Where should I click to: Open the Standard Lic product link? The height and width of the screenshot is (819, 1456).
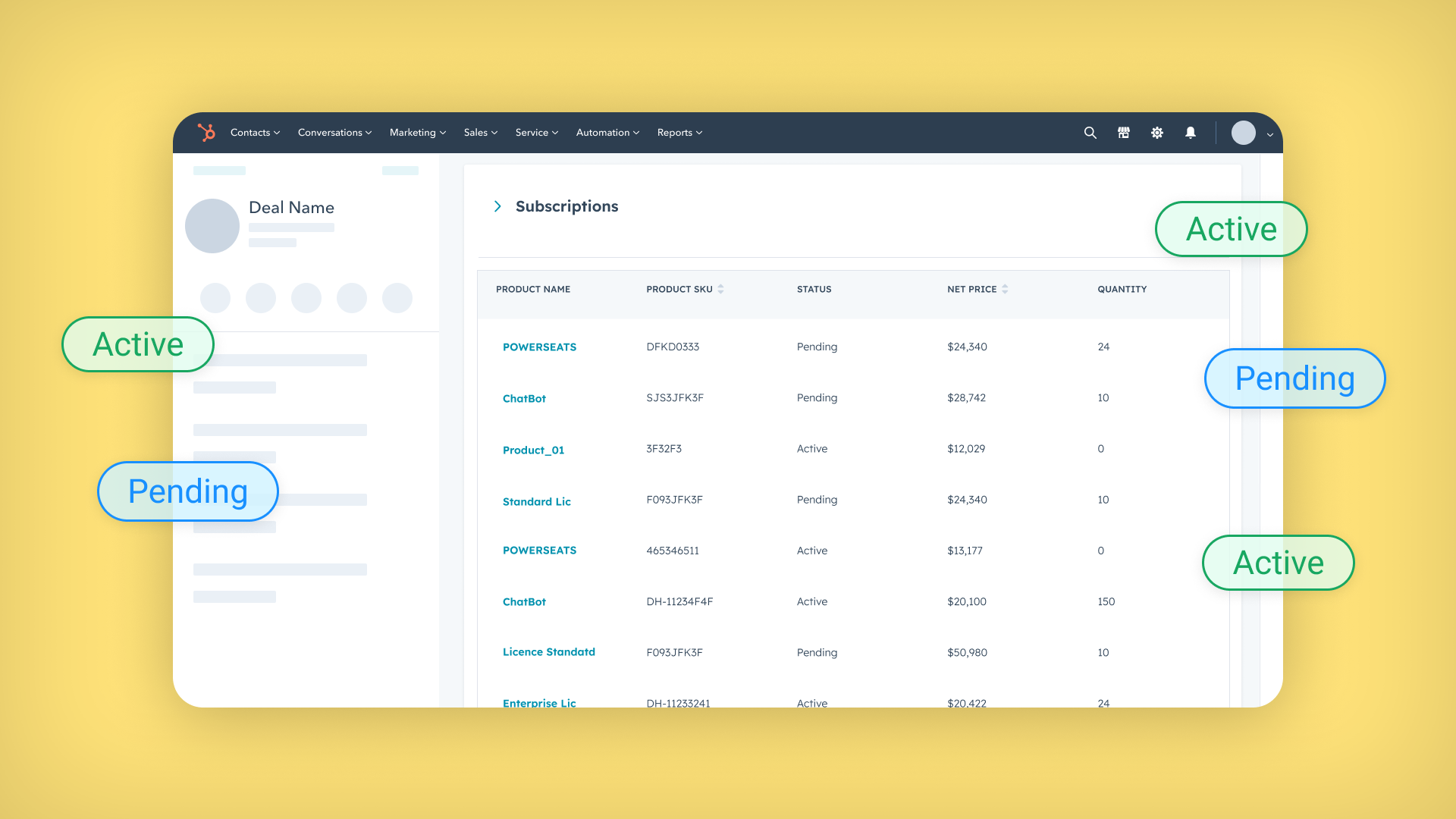pyautogui.click(x=536, y=501)
